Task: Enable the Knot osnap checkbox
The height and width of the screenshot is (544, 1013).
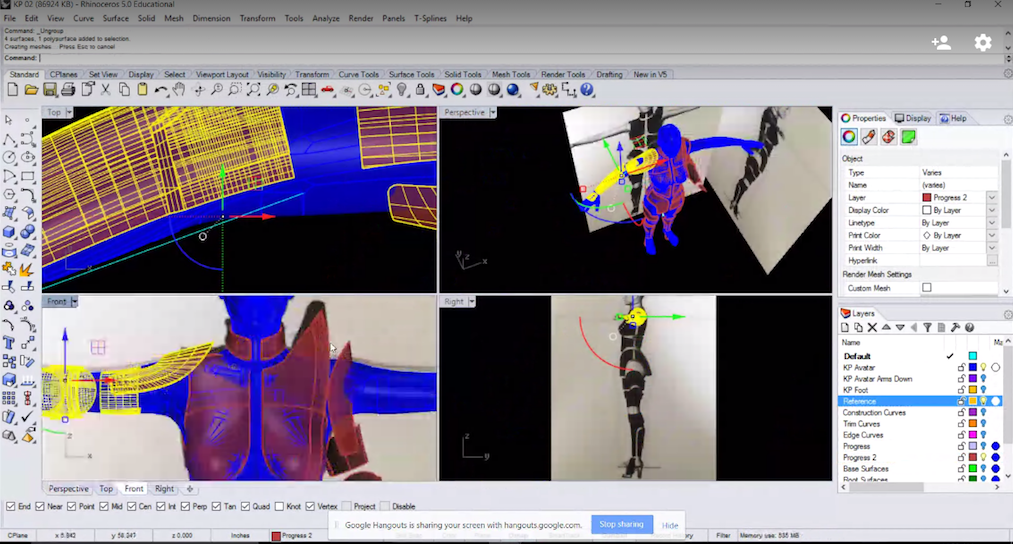Action: click(279, 507)
